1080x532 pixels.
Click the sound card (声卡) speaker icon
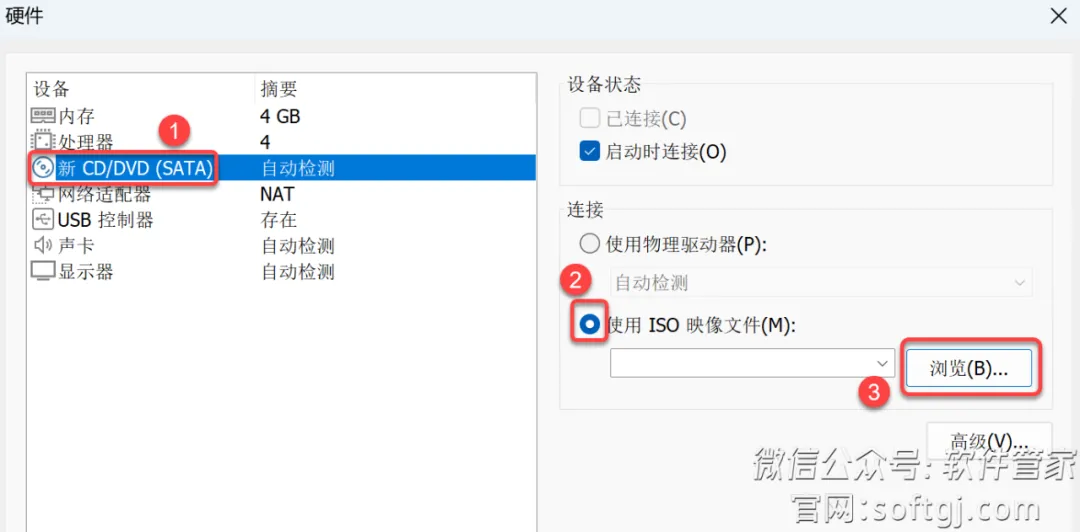click(43, 245)
